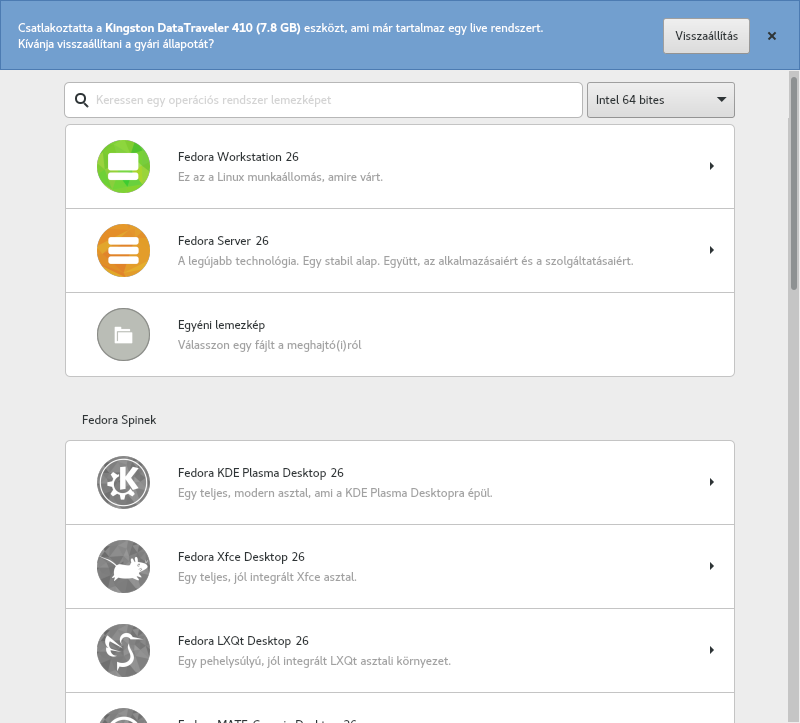Dismiss the restore notification with X

772,36
